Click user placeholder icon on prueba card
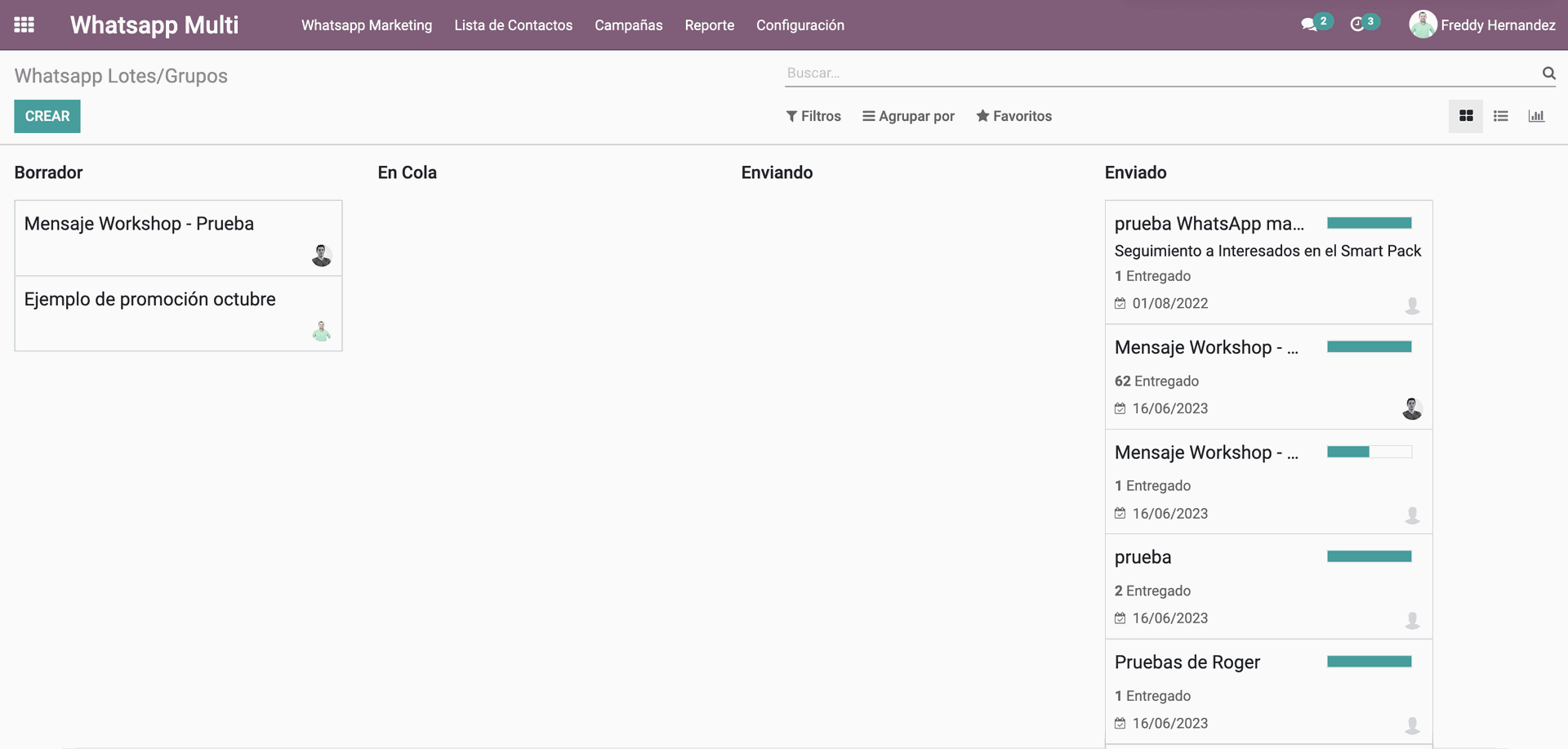This screenshot has height=749, width=1568. click(x=1412, y=620)
